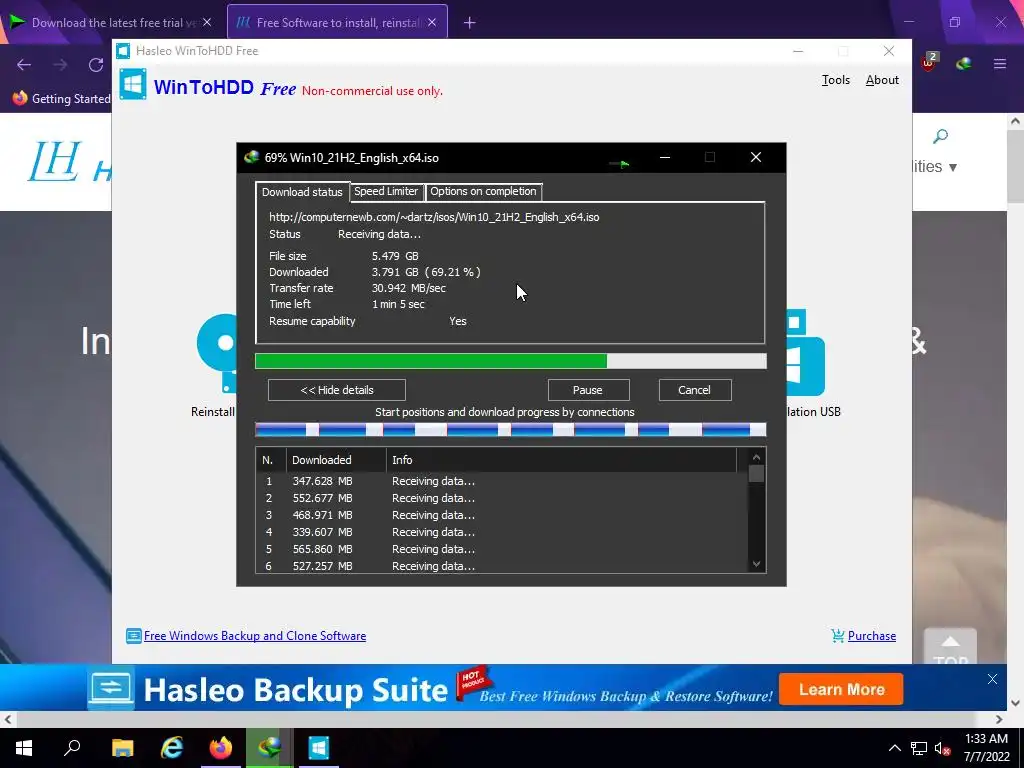1024x768 pixels.
Task: Click the Info column header
Action: (562, 460)
